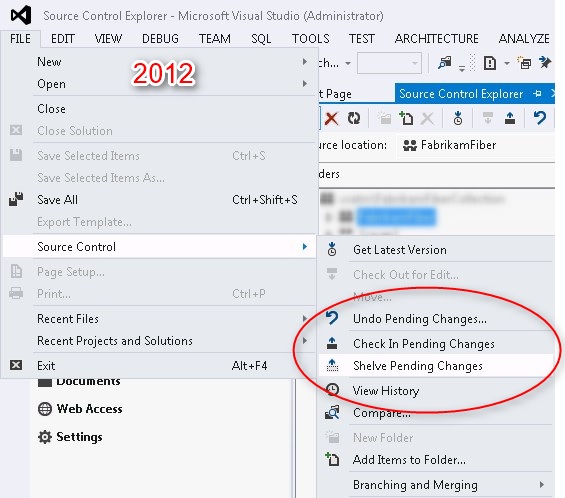Open Settings in Team Explorer
This screenshot has width=565, height=498.
coord(79,437)
